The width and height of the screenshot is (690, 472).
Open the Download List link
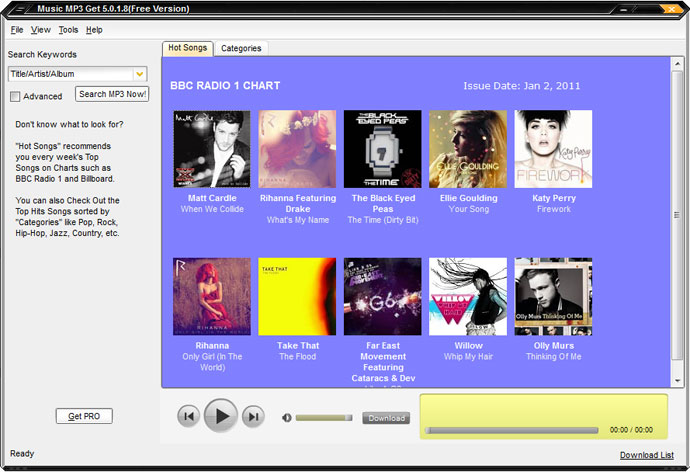[x=646, y=455]
